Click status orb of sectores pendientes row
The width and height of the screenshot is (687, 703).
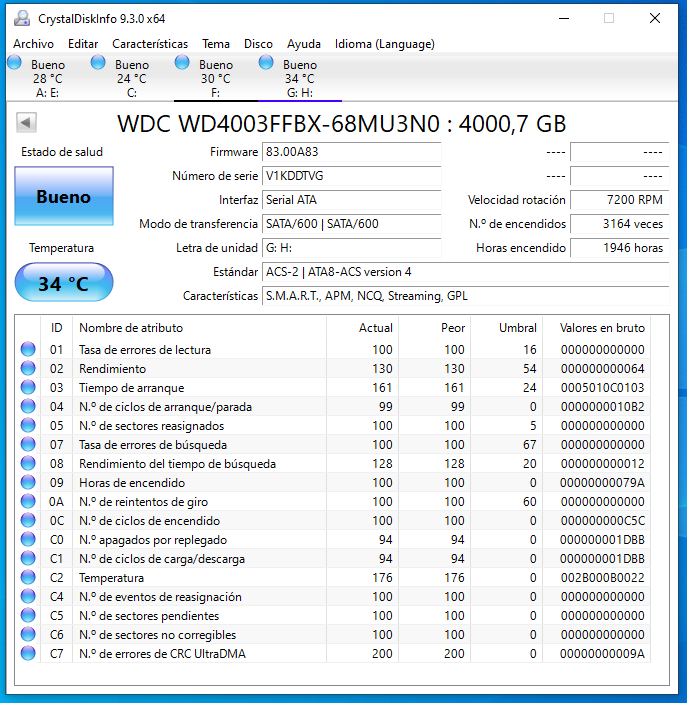point(28,615)
